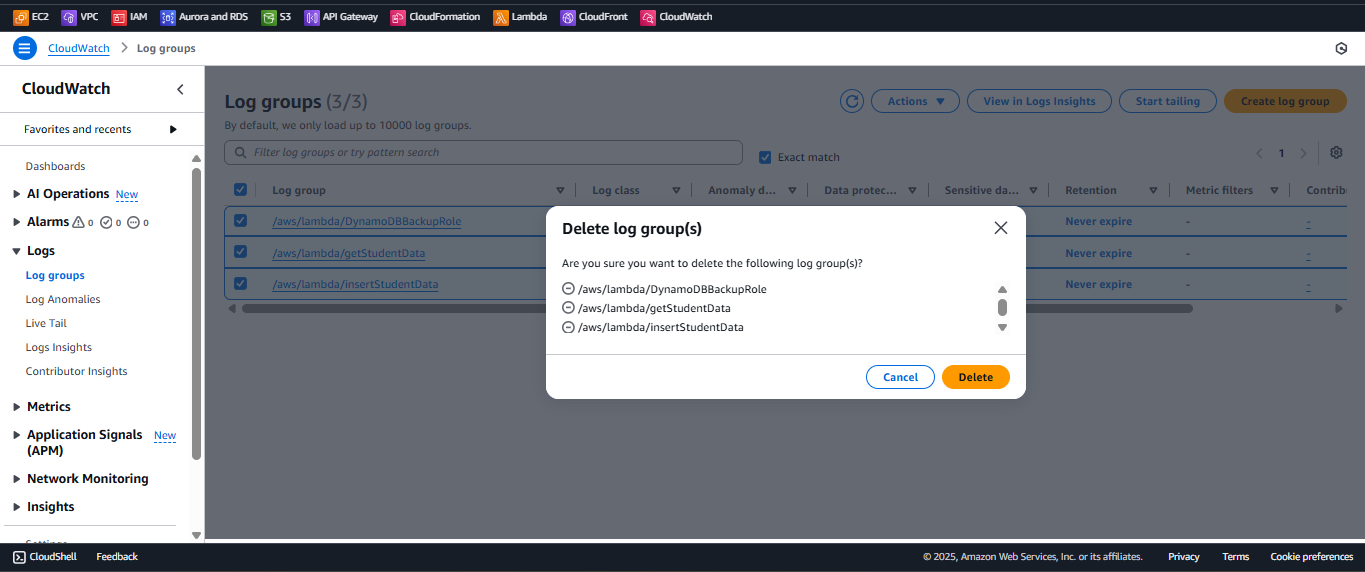This screenshot has width=1365, height=572.
Task: Open the API Gateway shortcut icon
Action: point(312,17)
